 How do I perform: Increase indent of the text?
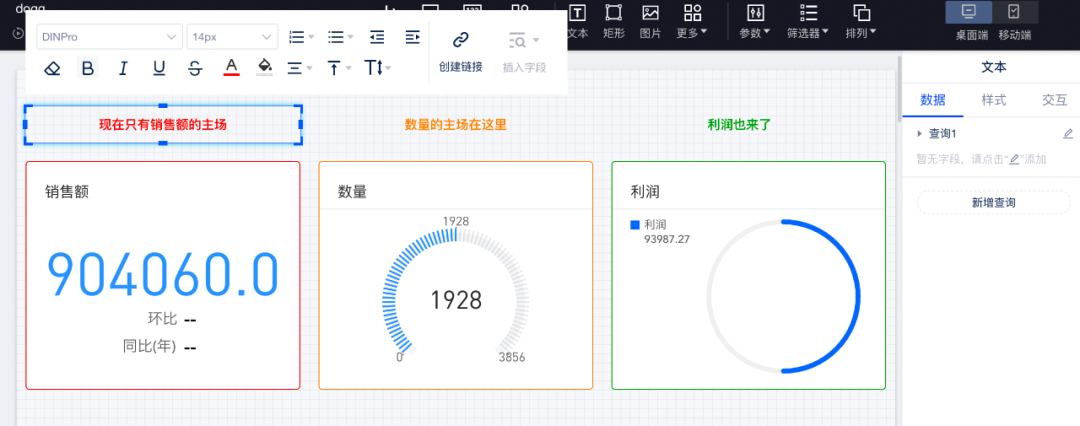tap(412, 37)
